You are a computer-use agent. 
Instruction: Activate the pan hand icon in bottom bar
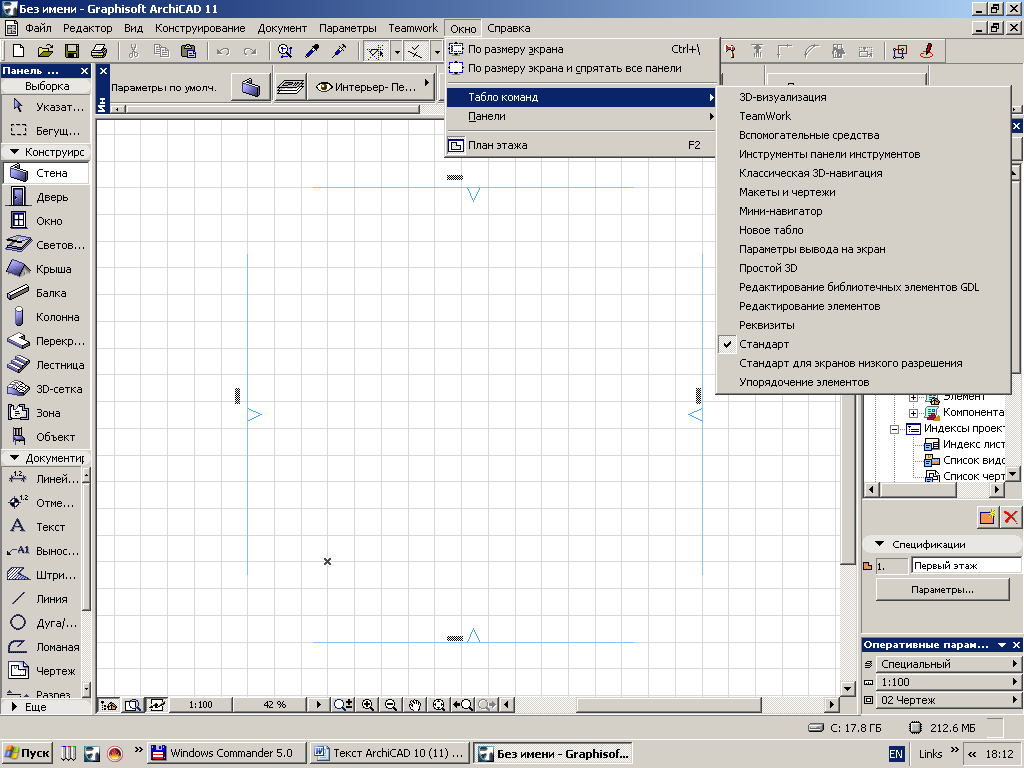415,705
